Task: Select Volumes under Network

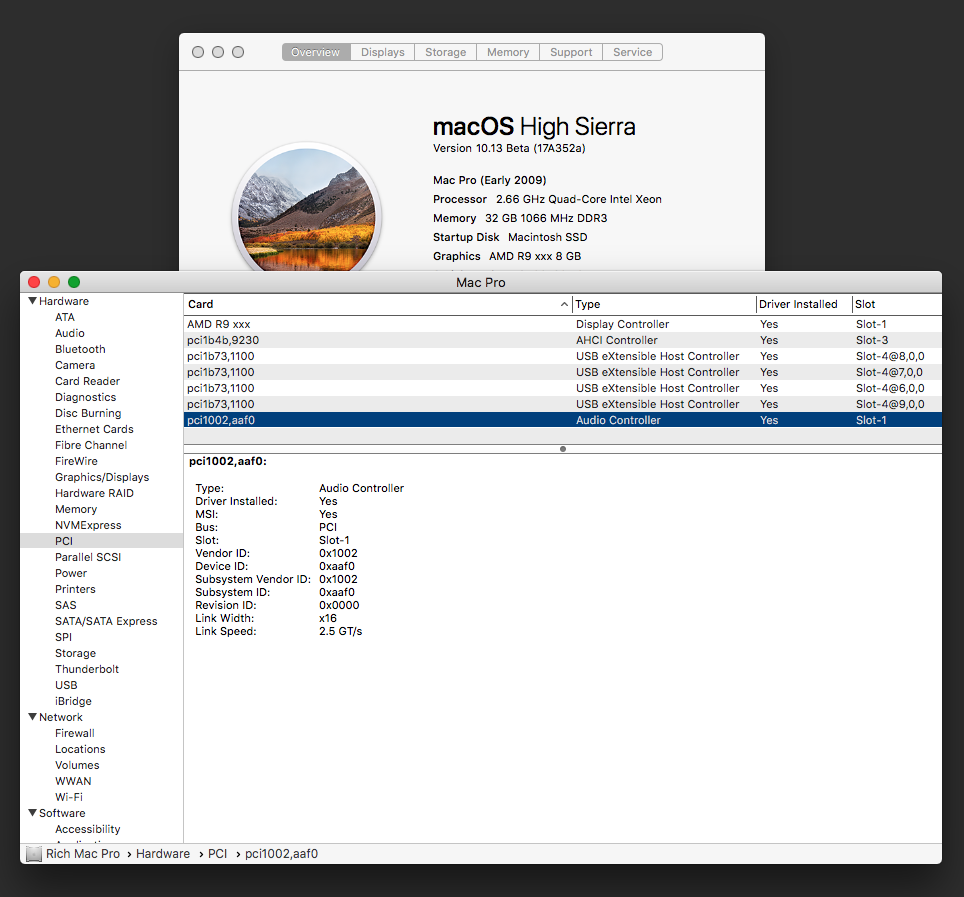Action: [x=77, y=765]
